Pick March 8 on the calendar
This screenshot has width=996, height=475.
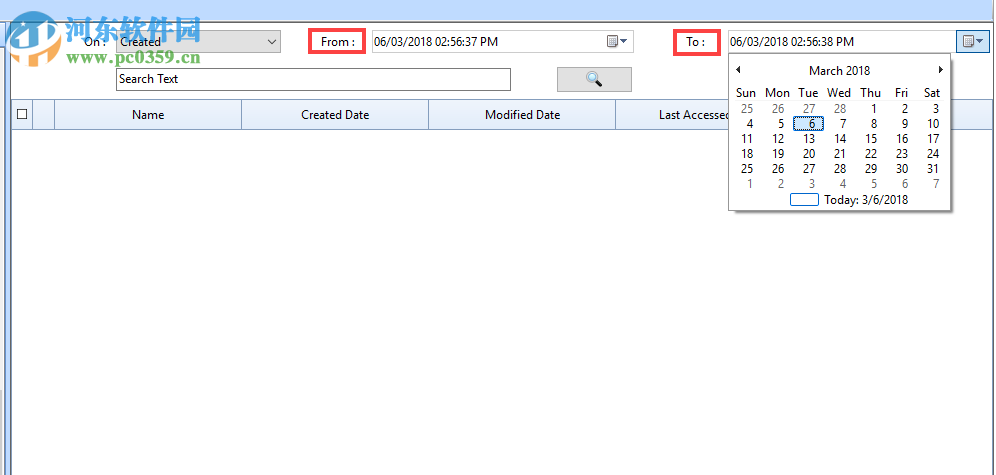click(874, 124)
